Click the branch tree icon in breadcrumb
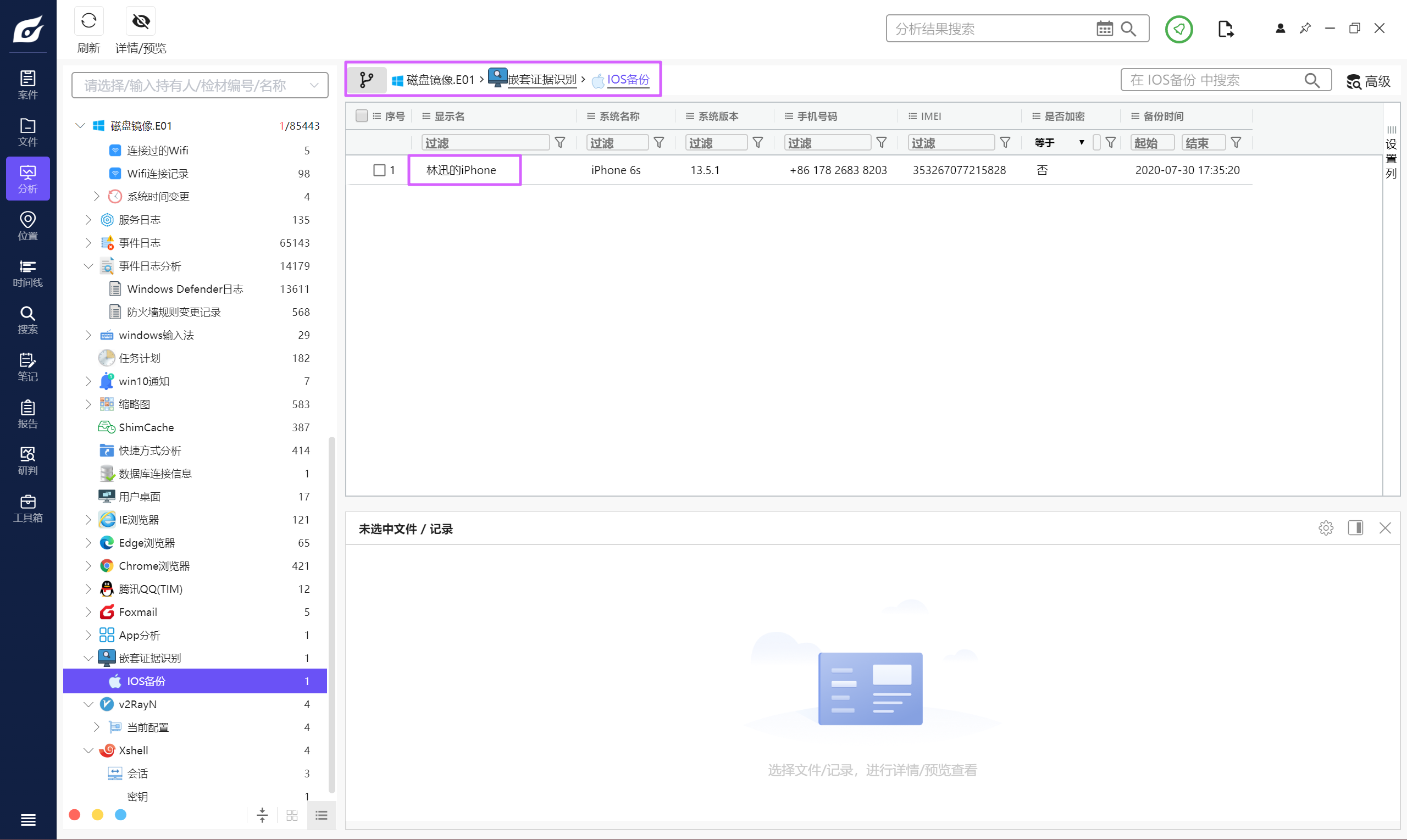Viewport: 1407px width, 840px height. pos(367,80)
